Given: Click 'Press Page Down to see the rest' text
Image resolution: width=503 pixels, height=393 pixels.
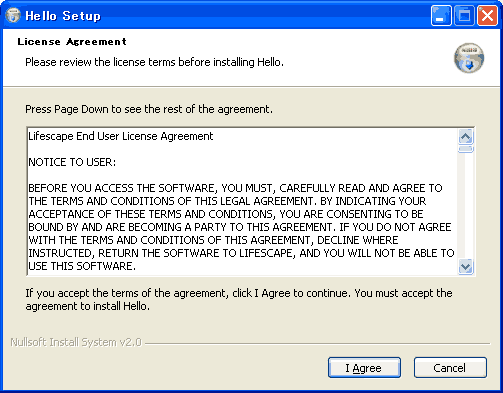Looking at the screenshot, I should click(x=149, y=109).
